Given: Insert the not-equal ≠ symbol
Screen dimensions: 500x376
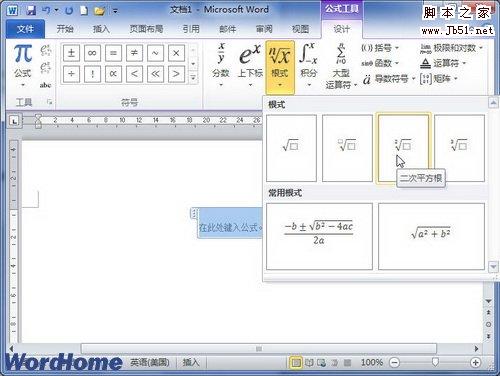Looking at the screenshot, I should [x=134, y=53].
